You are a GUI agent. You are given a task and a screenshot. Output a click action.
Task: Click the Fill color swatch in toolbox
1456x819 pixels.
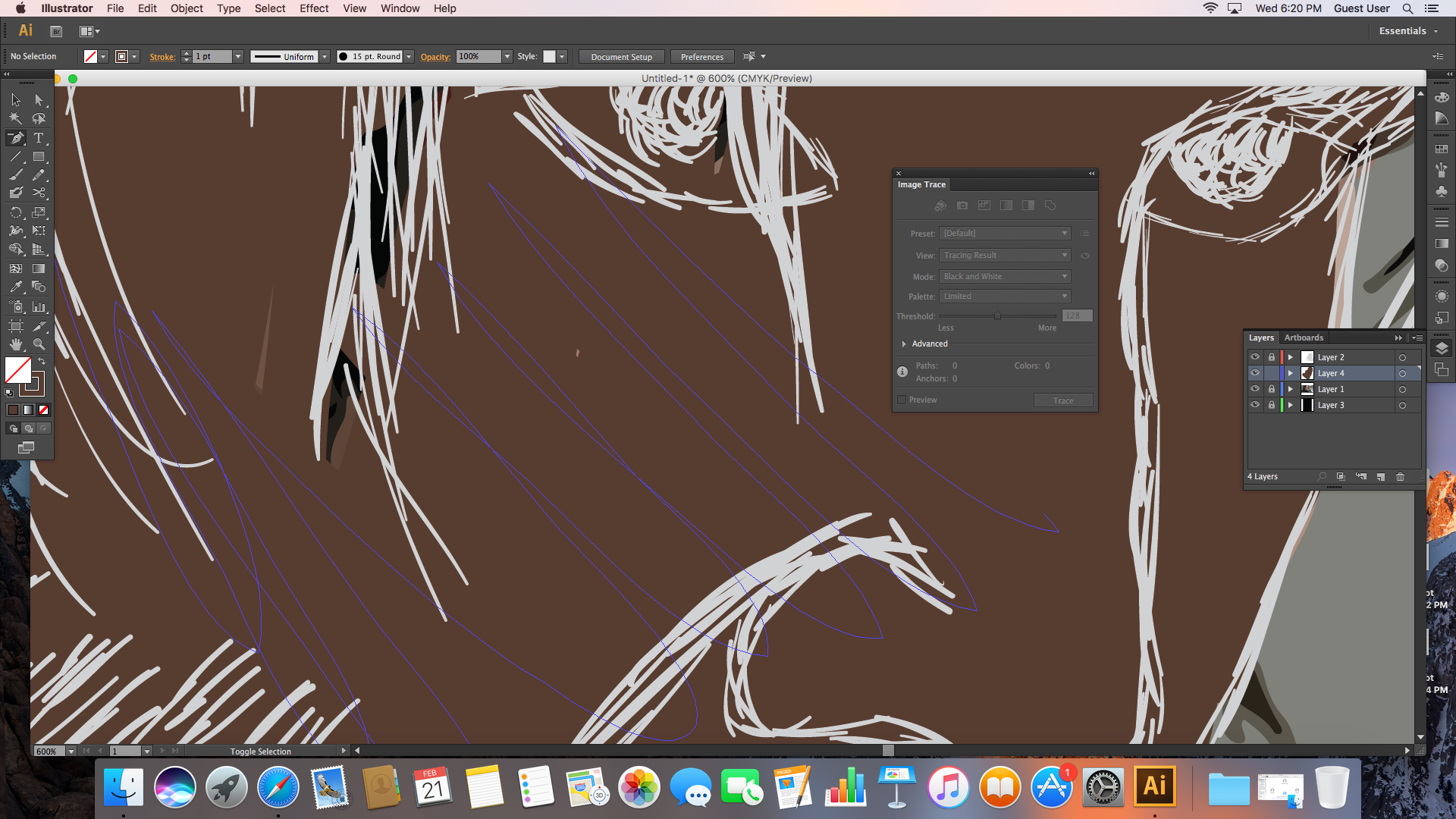click(17, 370)
